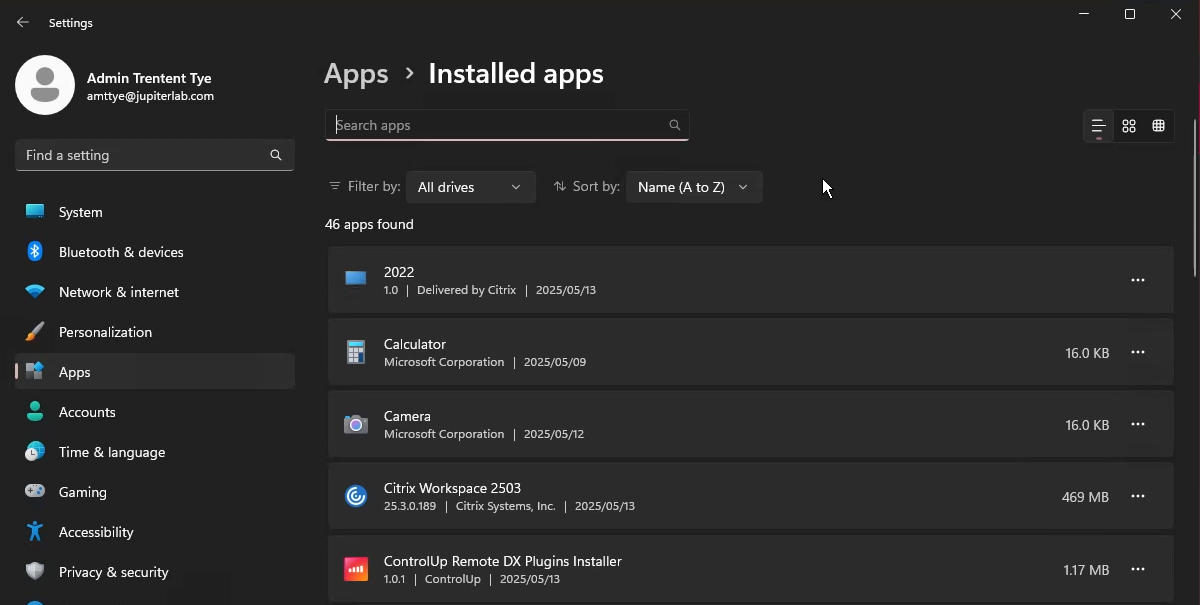Image resolution: width=1200 pixels, height=605 pixels.
Task: Focus the Search apps input field
Action: 507,125
